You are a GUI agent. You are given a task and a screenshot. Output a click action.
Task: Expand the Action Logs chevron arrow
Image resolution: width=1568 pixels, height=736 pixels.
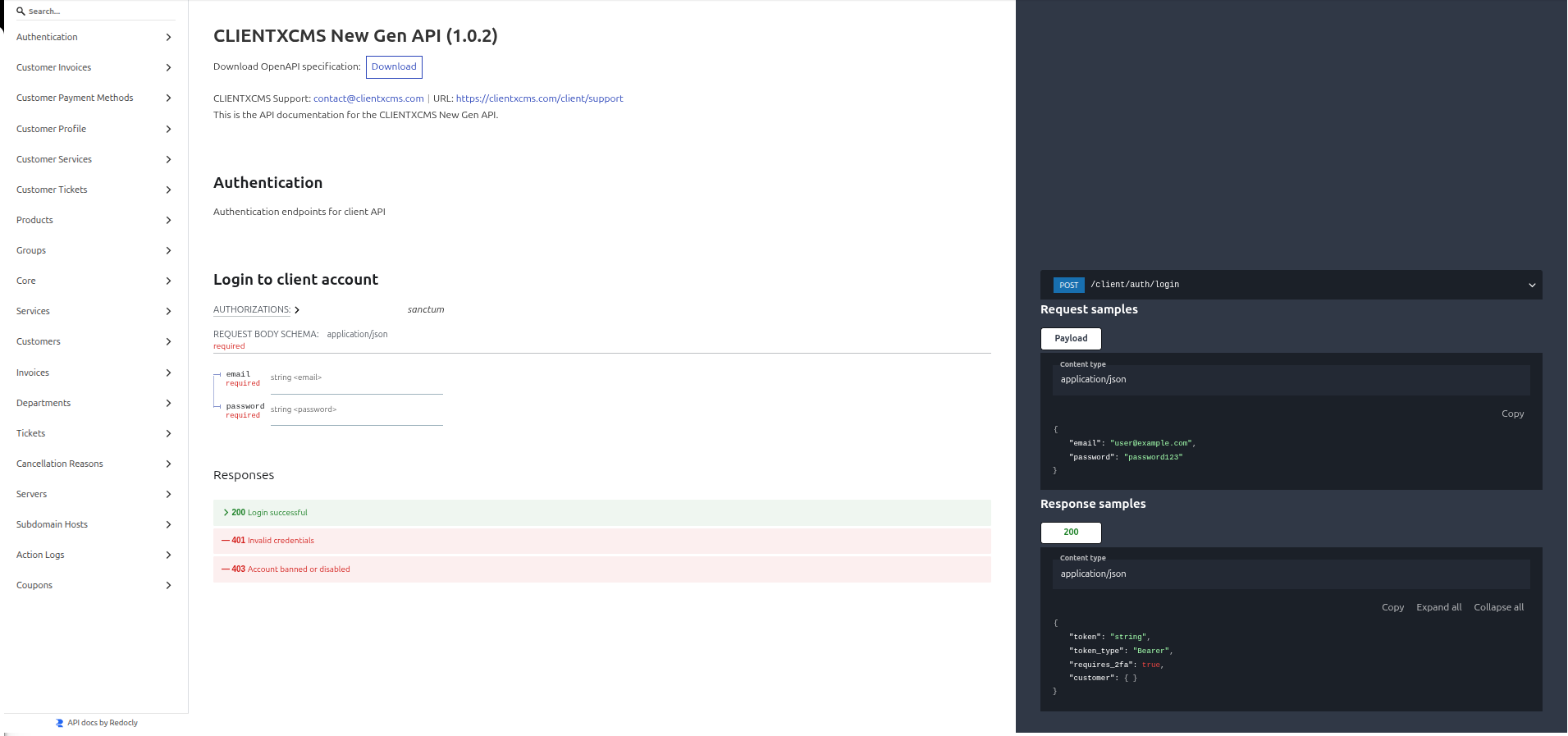coord(168,555)
